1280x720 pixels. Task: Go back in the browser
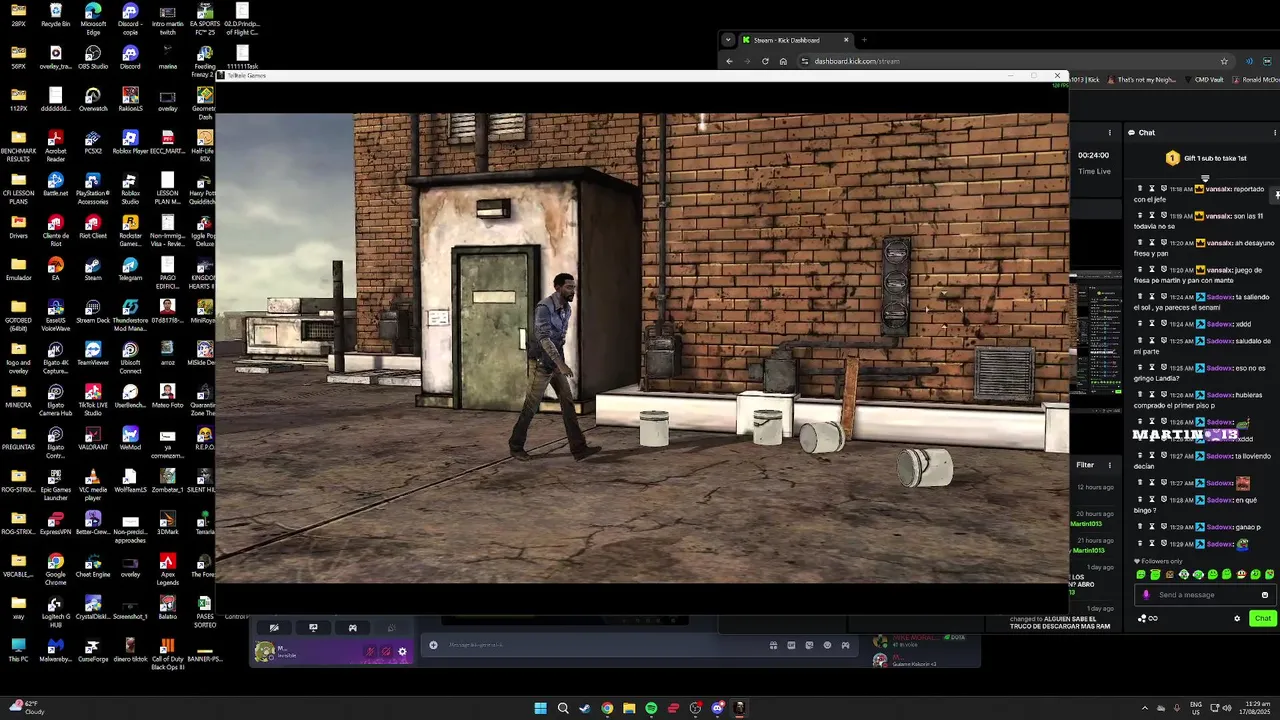[x=729, y=61]
